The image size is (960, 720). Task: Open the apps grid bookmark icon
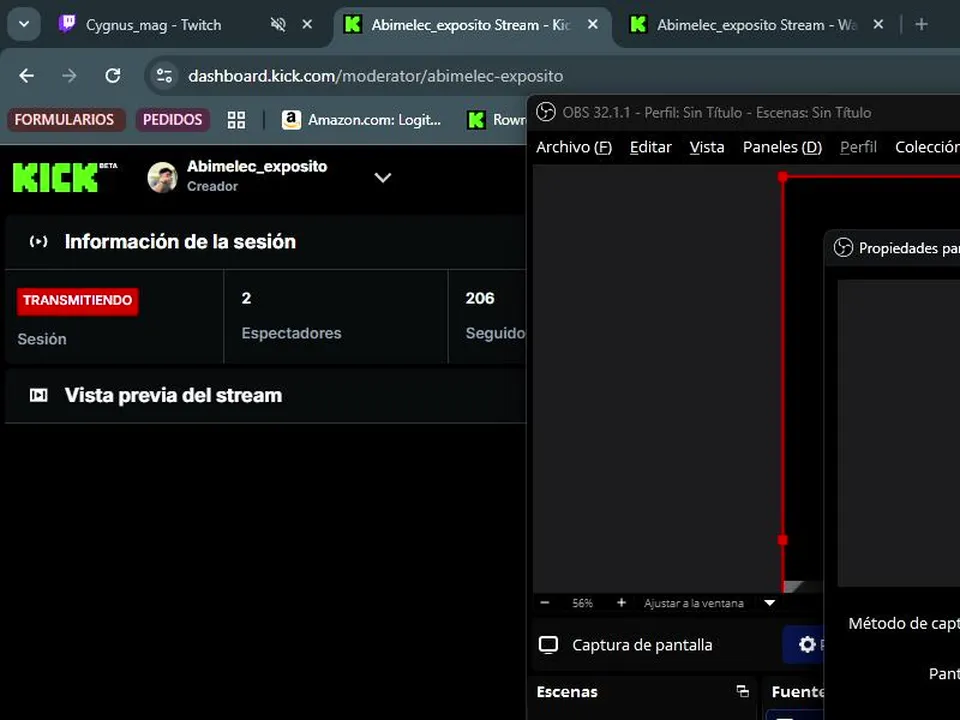click(236, 119)
